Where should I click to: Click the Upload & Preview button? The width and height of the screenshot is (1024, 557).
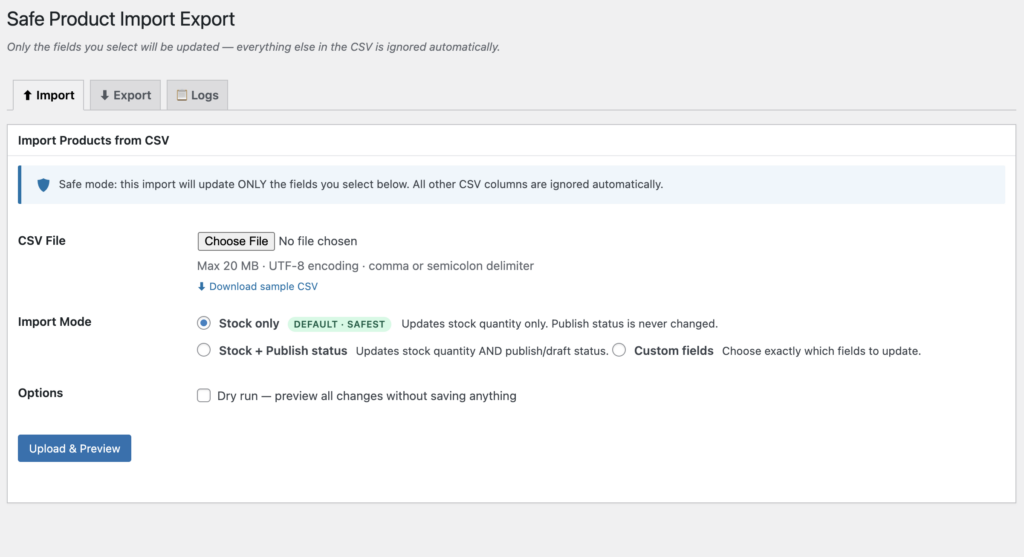click(x=74, y=449)
